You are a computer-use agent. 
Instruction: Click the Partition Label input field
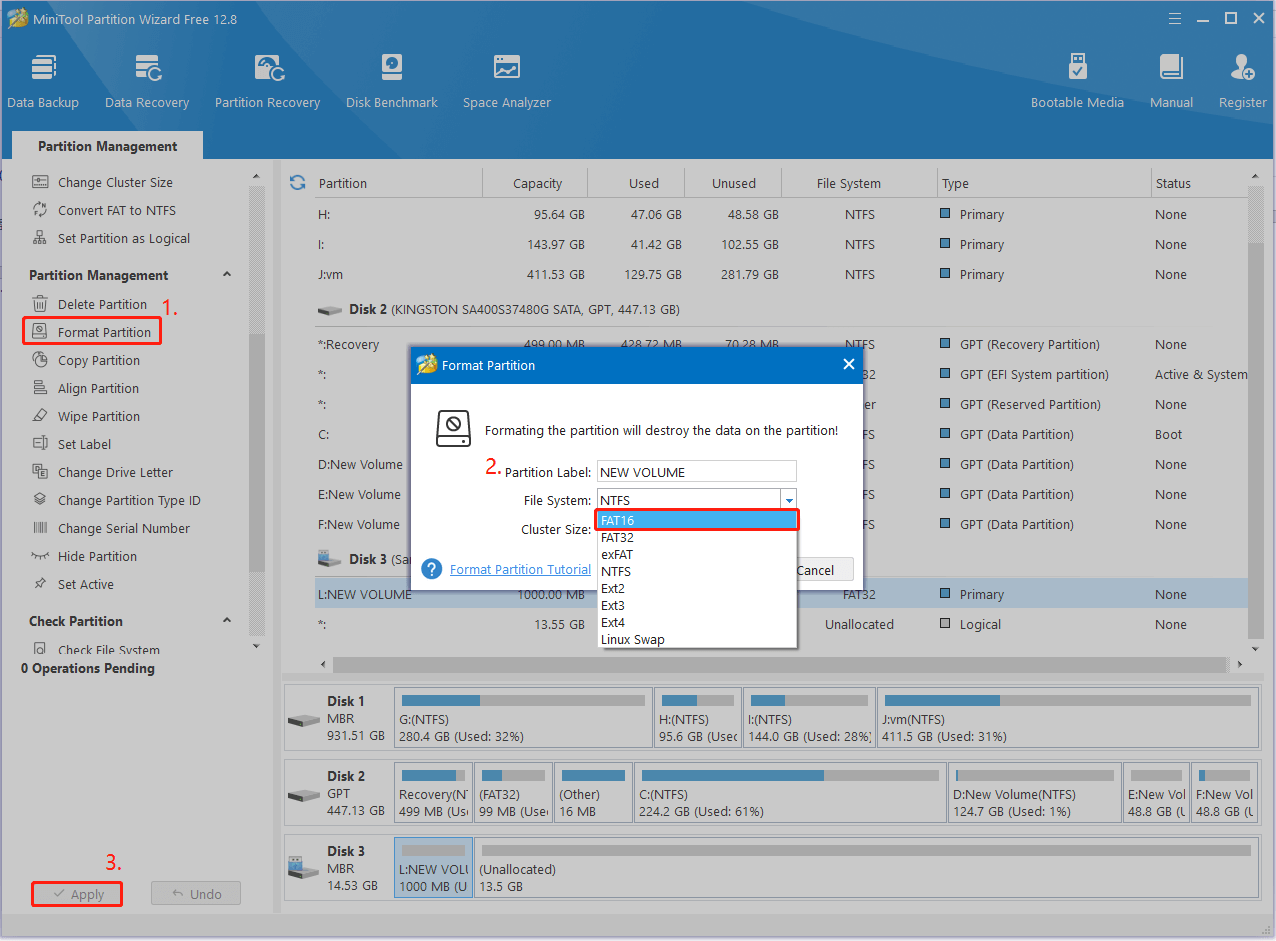[x=697, y=472]
